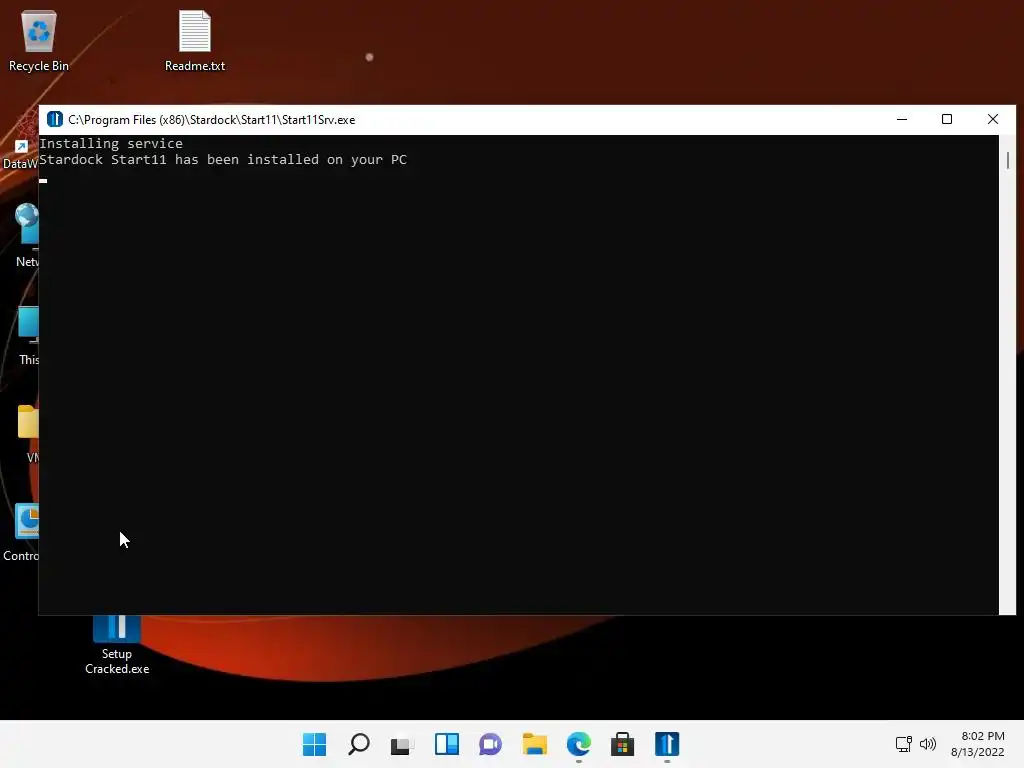
Task: Launch Microsoft Edge from taskbar
Action: point(579,744)
